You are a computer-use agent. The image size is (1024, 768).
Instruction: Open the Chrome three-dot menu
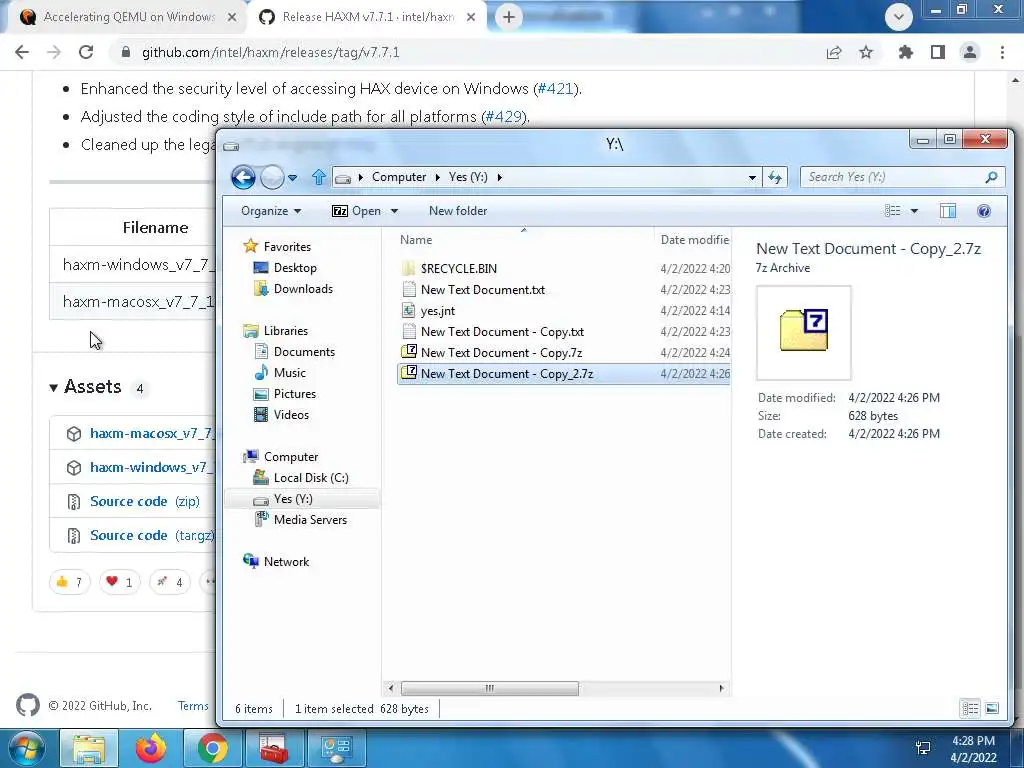point(1002,52)
